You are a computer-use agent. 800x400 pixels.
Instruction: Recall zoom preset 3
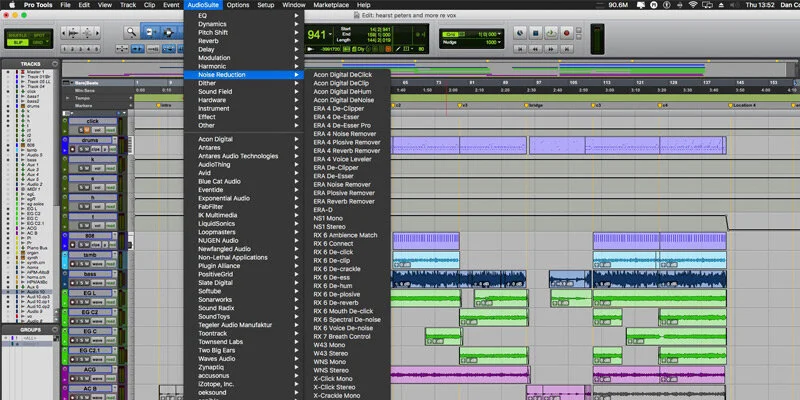click(81, 49)
